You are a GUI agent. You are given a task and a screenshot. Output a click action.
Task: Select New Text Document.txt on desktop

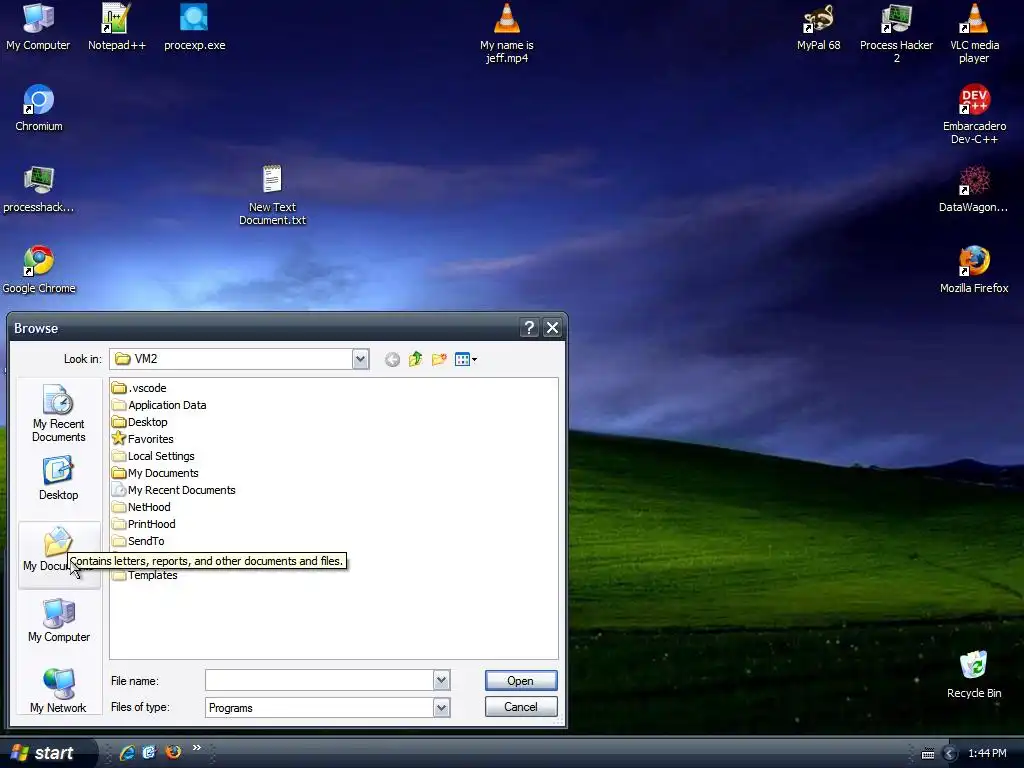point(272,195)
